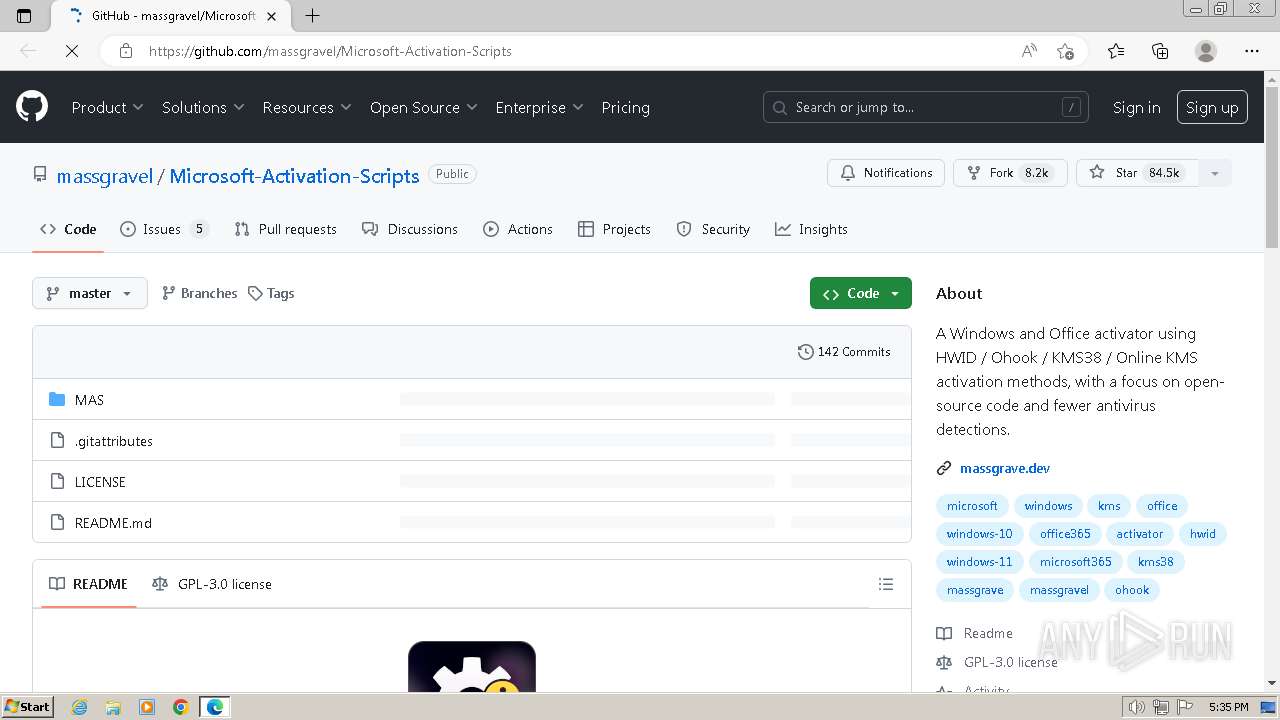Click the GitHub logo icon
Screen dimensions: 1280x720
coord(32,107)
